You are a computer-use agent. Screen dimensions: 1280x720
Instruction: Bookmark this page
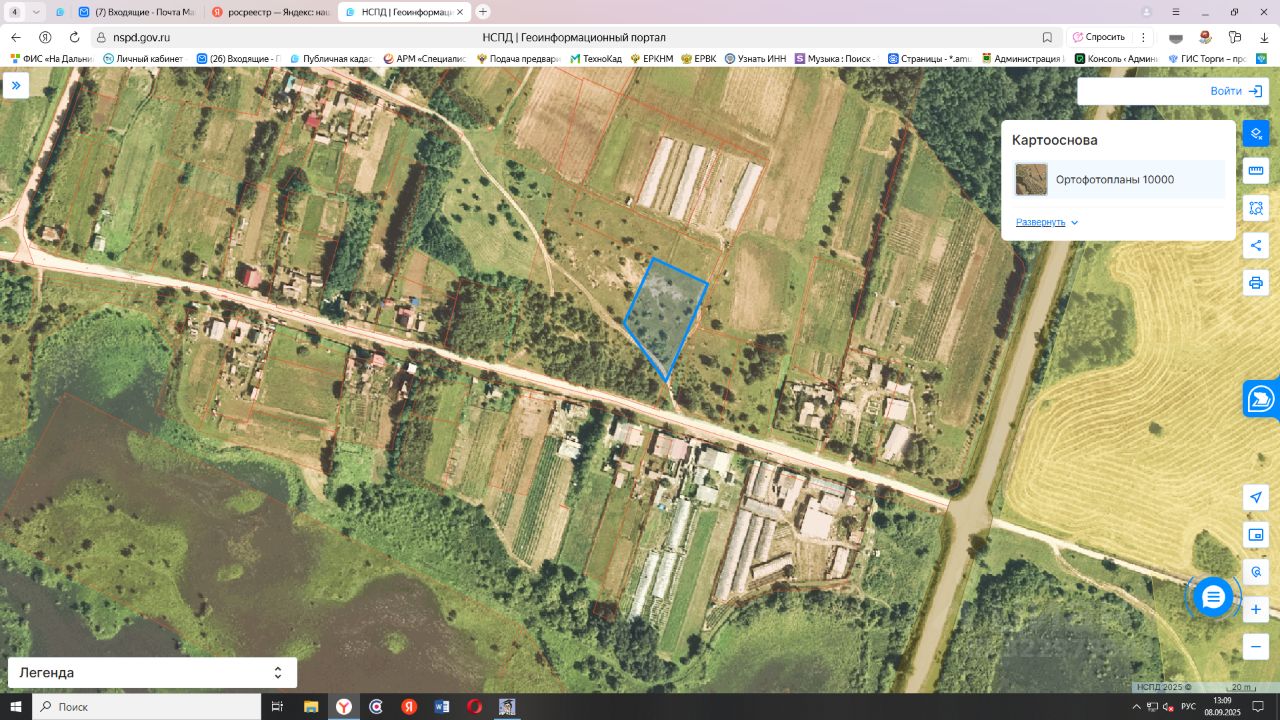(1047, 37)
